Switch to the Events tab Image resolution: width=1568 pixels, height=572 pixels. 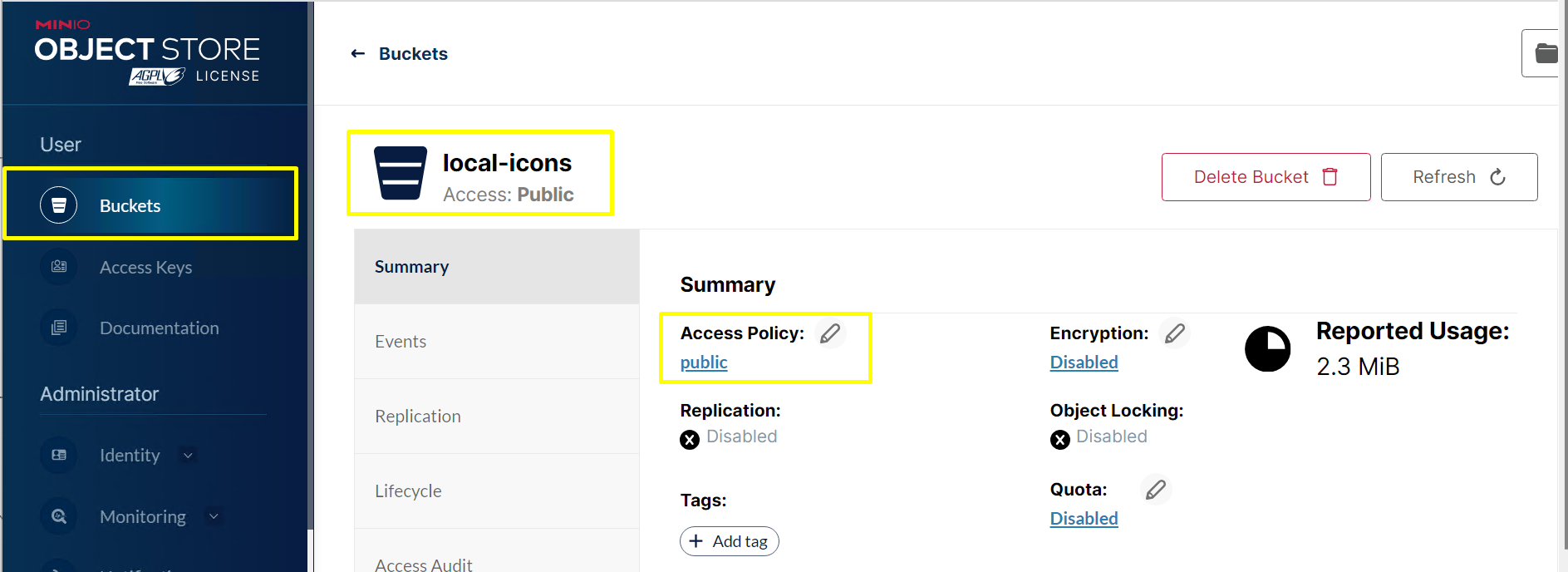(401, 342)
